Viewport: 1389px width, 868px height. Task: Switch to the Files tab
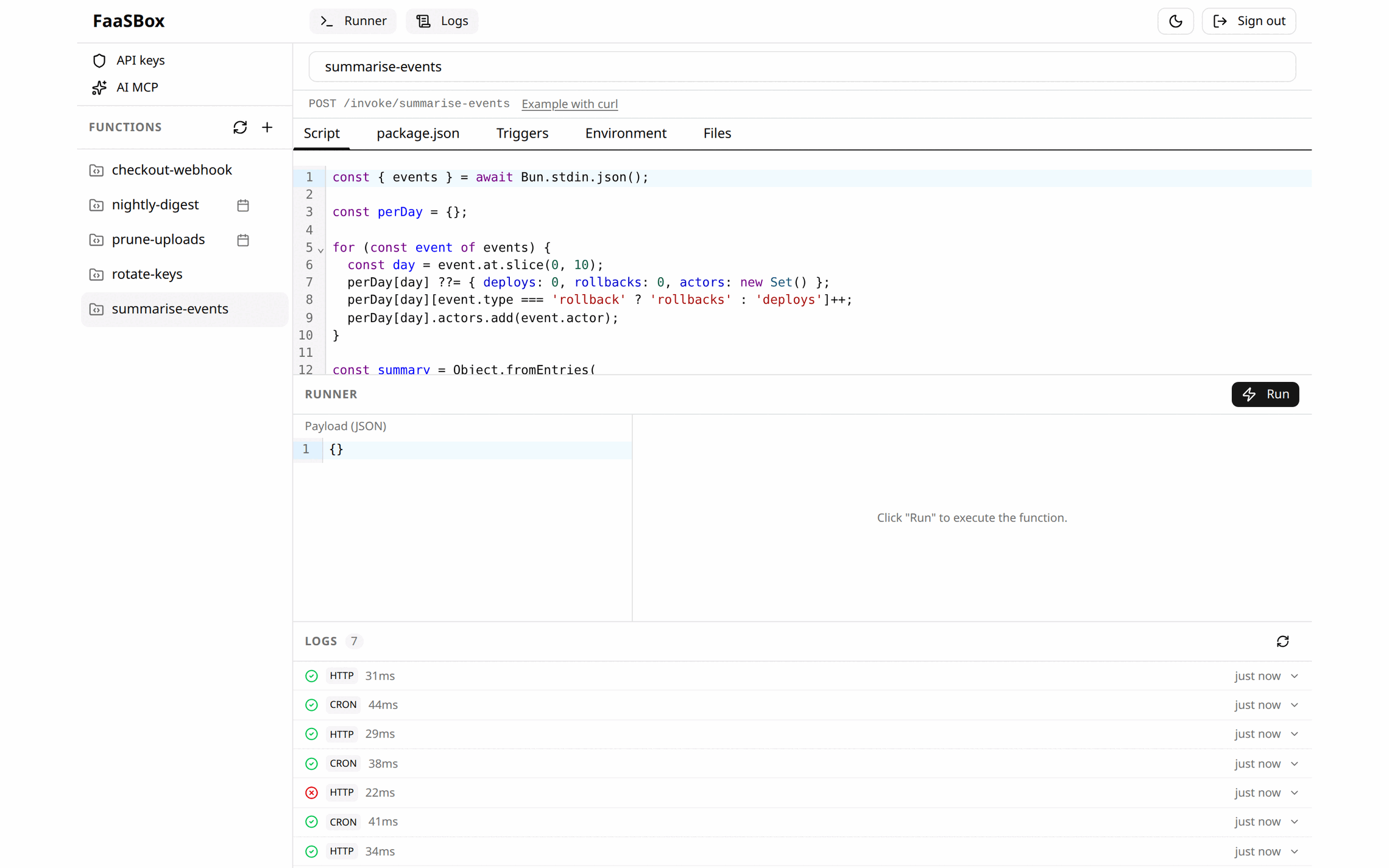pyautogui.click(x=717, y=133)
